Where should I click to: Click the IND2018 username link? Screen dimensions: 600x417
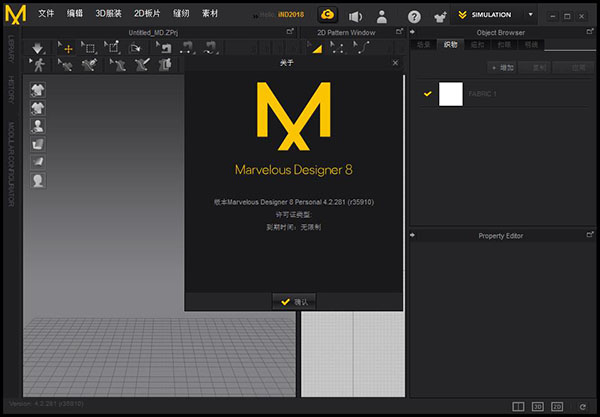[x=291, y=15]
